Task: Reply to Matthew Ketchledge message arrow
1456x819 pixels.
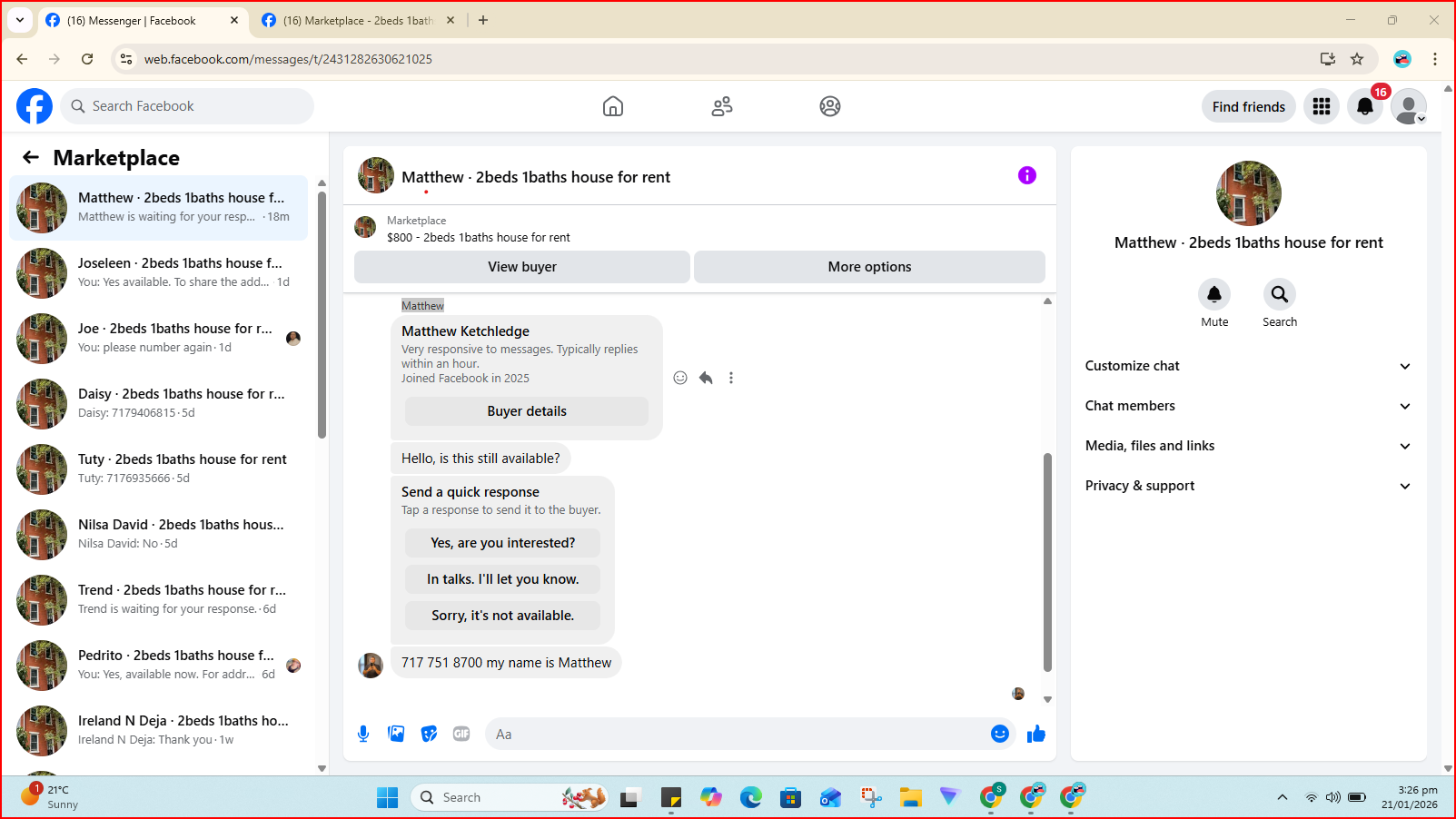Action: (706, 378)
